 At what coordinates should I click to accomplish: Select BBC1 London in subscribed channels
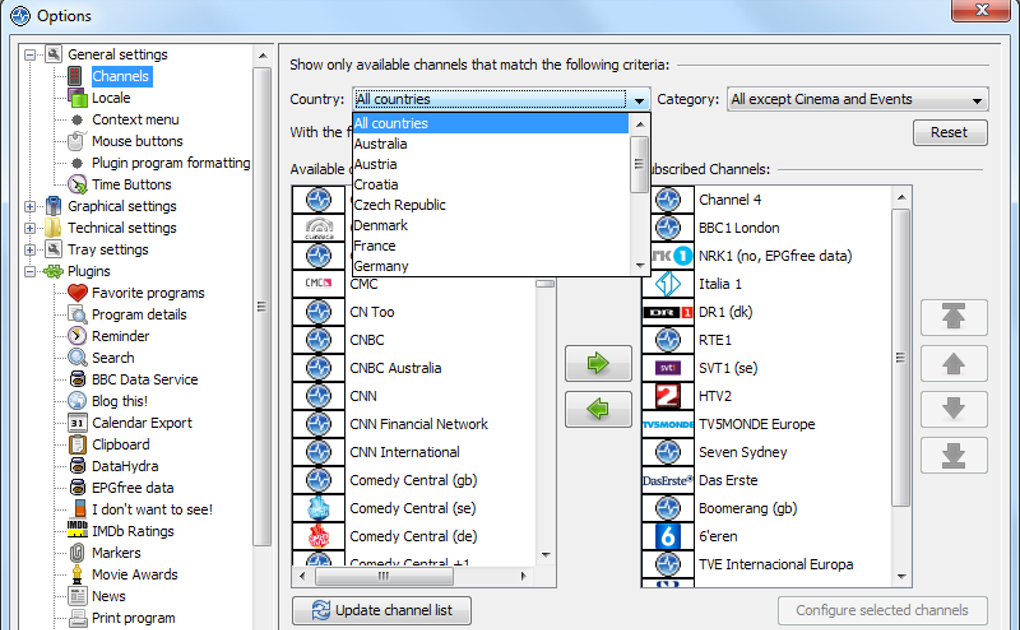(739, 228)
